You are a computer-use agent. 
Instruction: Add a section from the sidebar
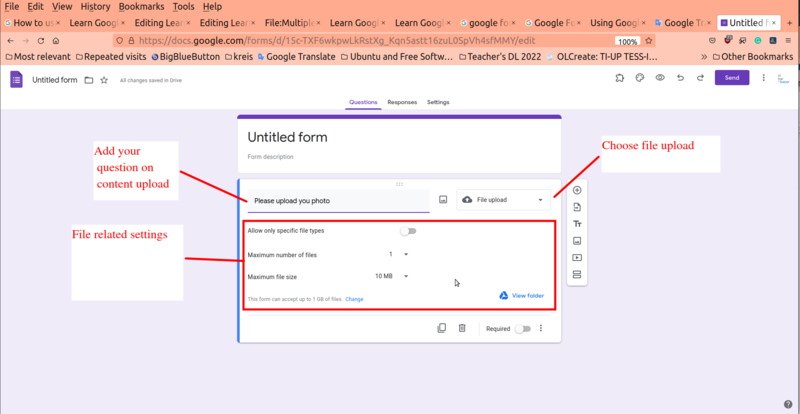(577, 275)
